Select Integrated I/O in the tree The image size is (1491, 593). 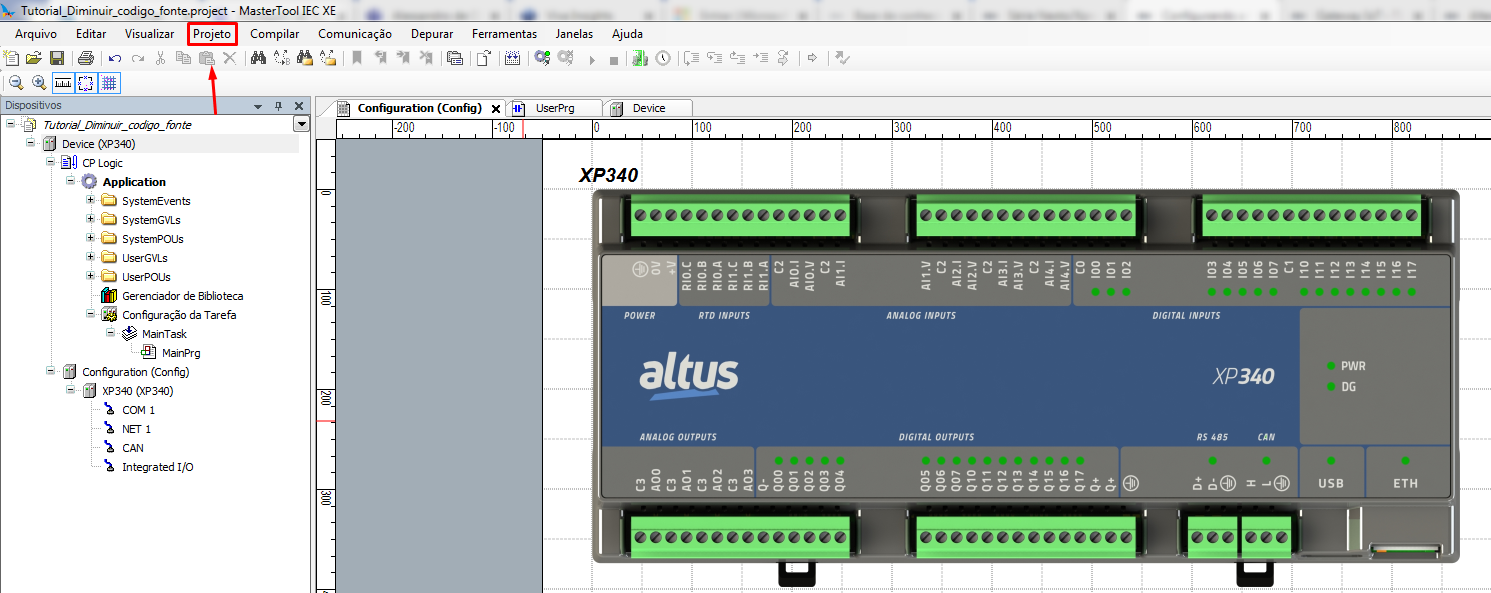coord(158,467)
